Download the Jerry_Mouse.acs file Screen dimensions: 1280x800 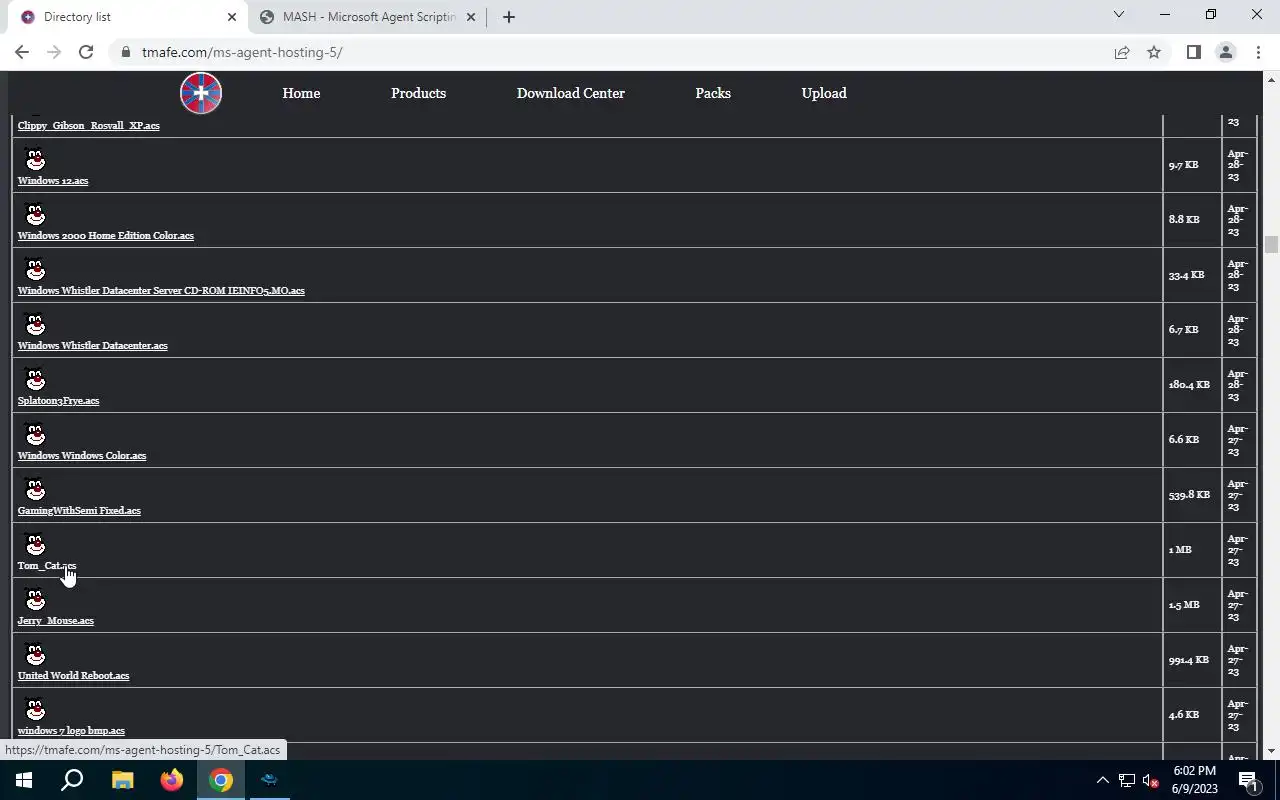tap(55, 621)
